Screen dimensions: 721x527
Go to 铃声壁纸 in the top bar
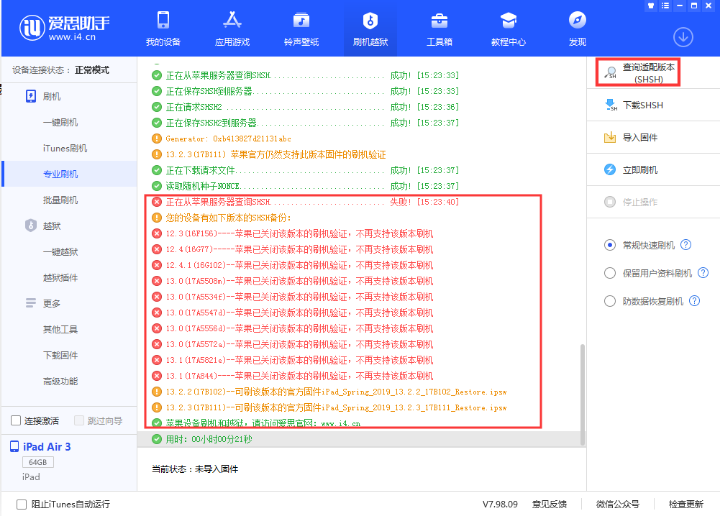[x=300, y=29]
